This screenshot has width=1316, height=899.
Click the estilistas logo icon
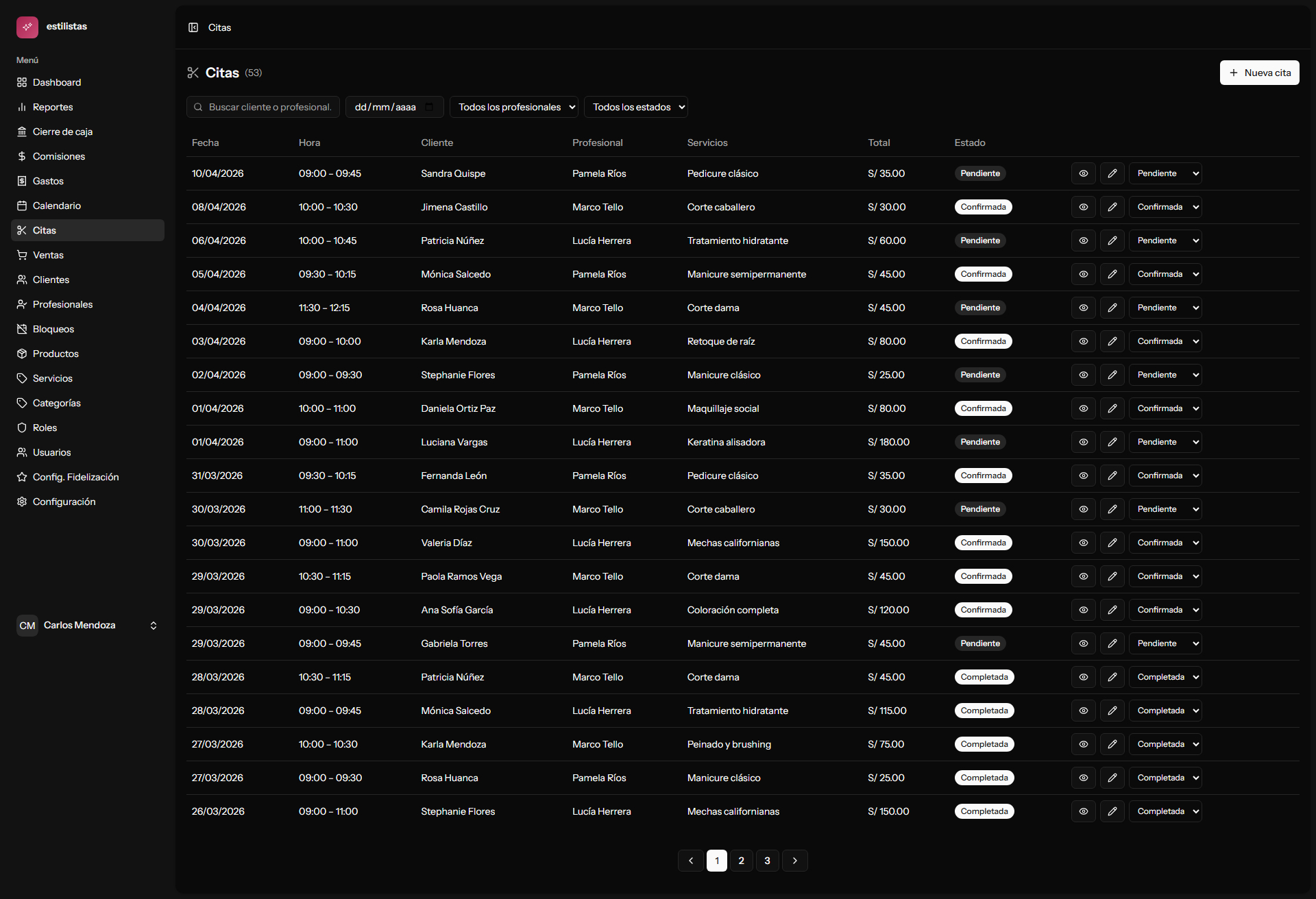pos(27,27)
